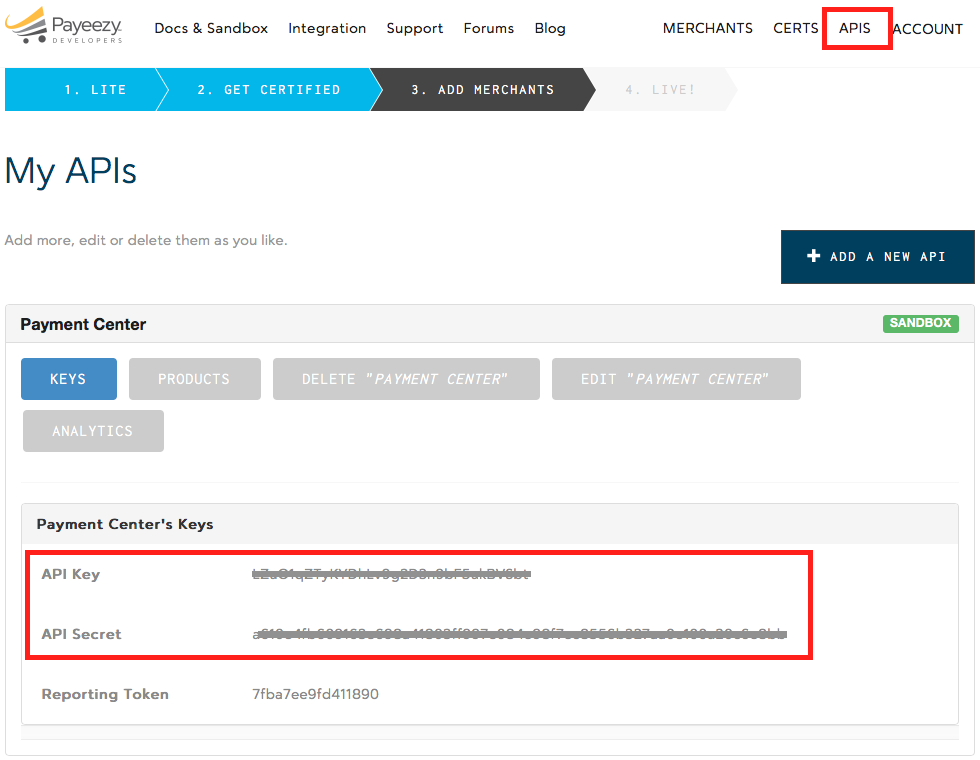Click the My APIs page heading
Screen dimensions: 980x760
point(71,171)
